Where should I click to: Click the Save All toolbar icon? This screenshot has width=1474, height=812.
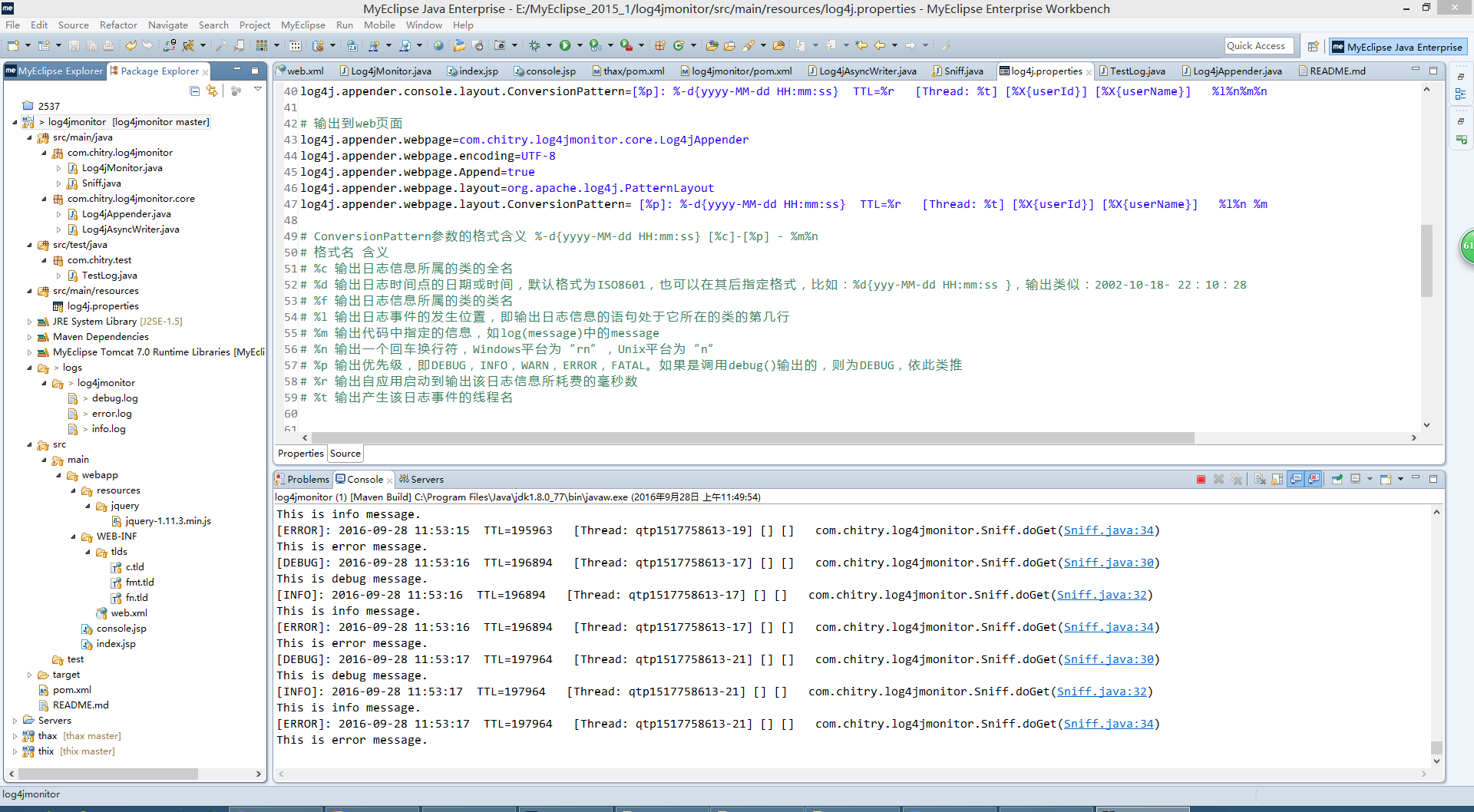(x=91, y=46)
